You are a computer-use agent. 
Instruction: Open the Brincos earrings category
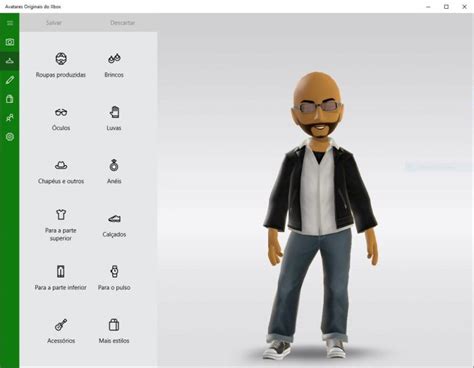pos(114,65)
